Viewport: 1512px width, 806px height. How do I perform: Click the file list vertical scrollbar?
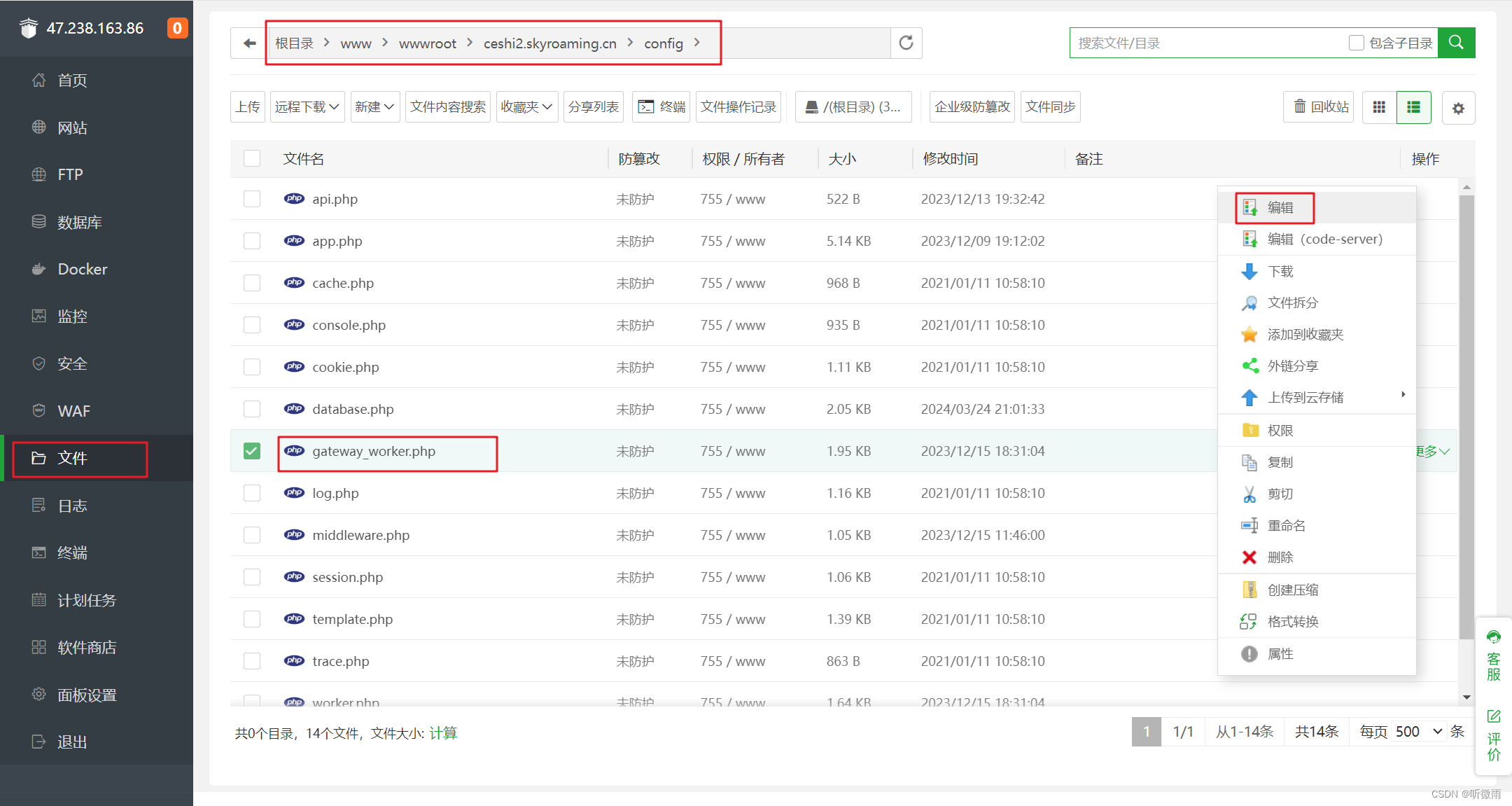pos(1466,417)
